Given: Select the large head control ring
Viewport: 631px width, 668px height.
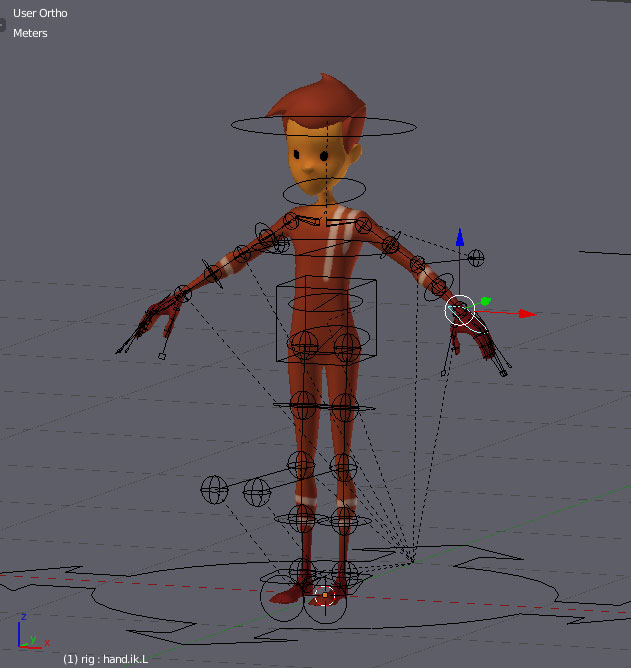Looking at the screenshot, I should point(324,126).
